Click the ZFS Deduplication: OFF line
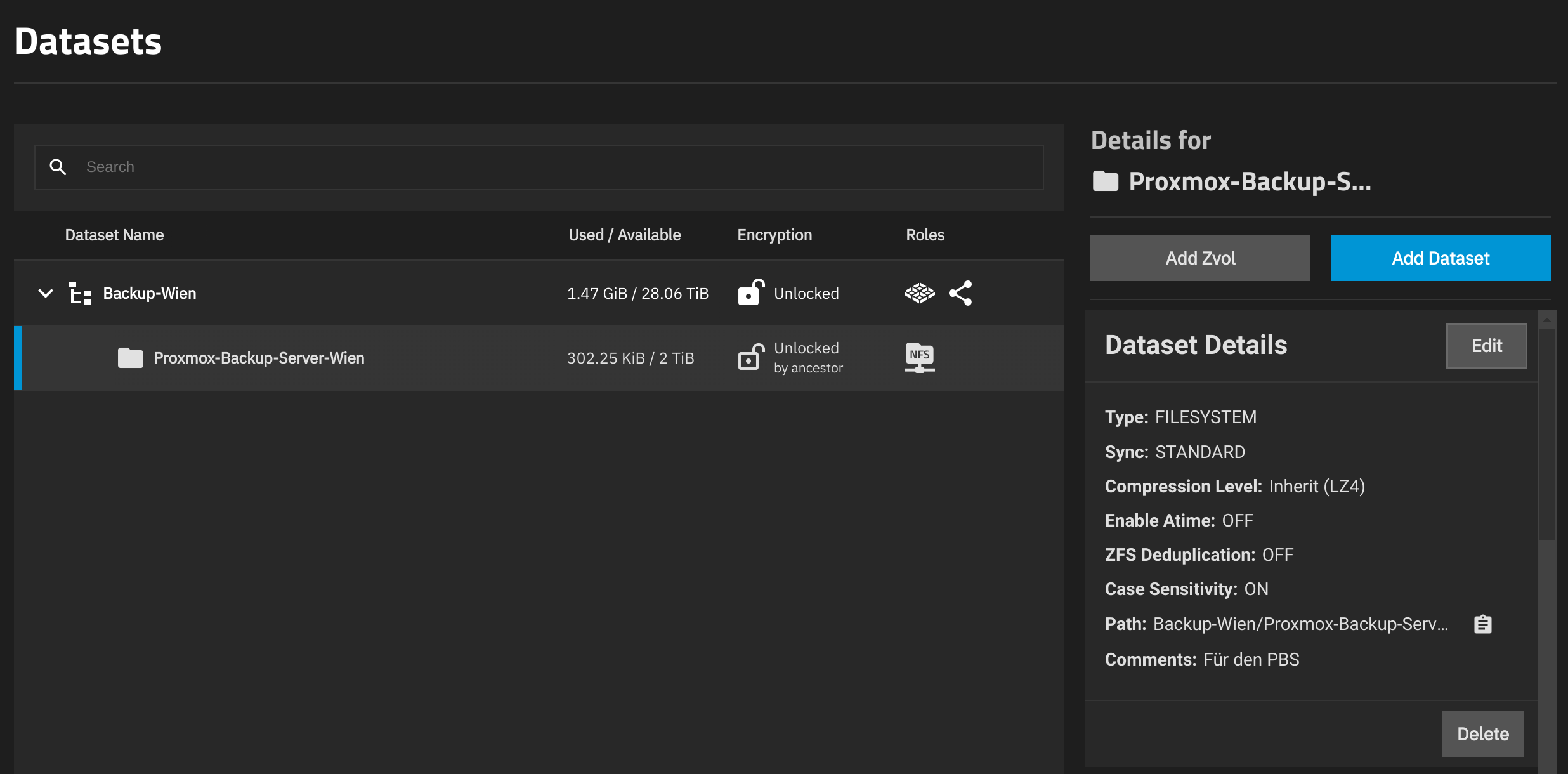Viewport: 1568px width, 774px height. [1199, 555]
